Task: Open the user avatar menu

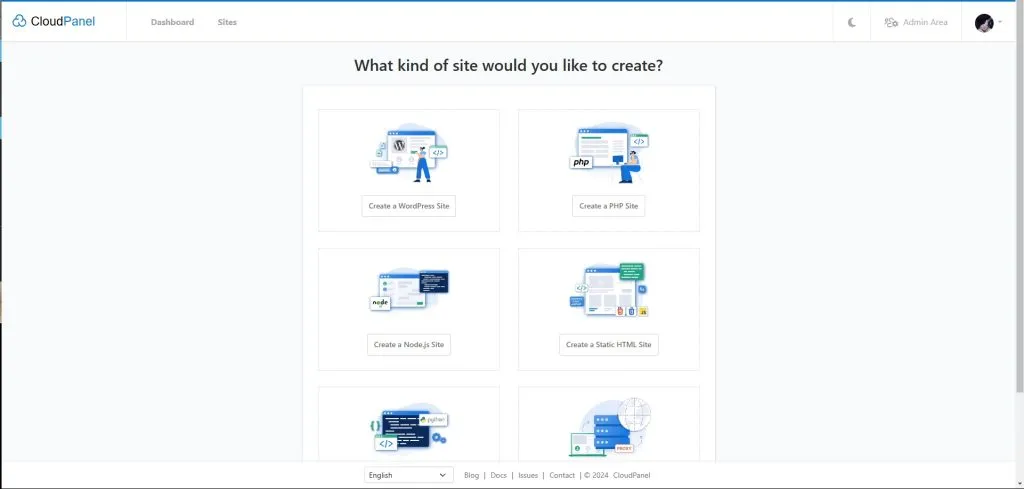Action: (x=988, y=23)
